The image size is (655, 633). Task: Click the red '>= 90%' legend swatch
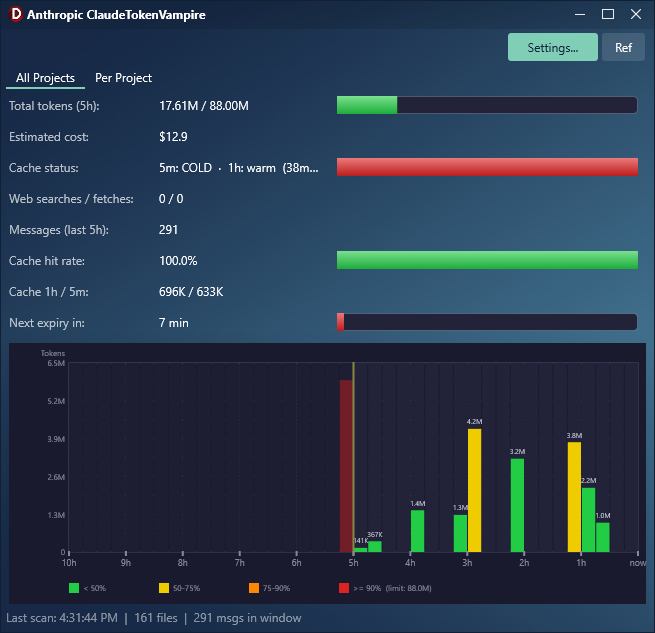point(344,588)
